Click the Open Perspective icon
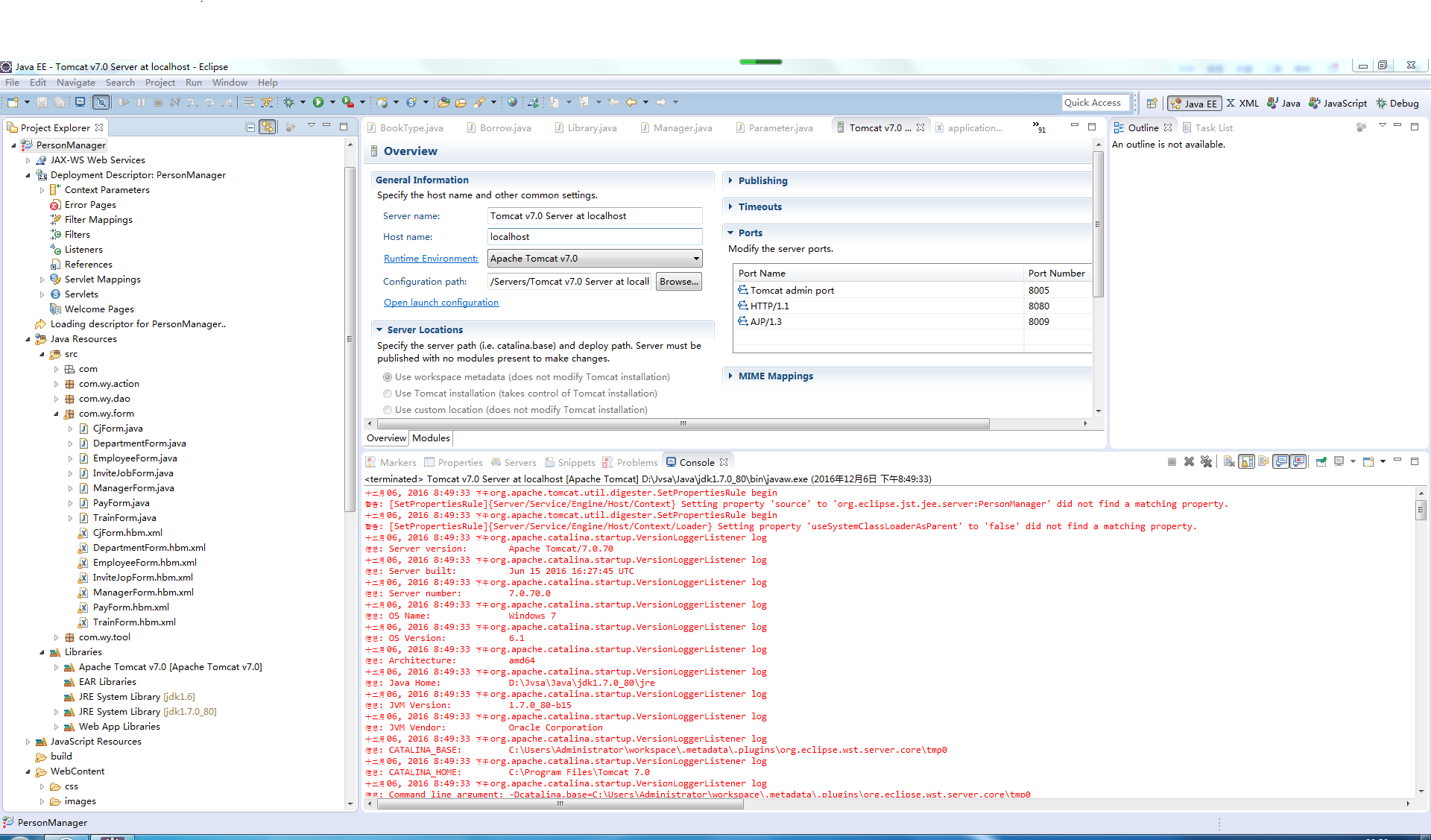Image resolution: width=1431 pixels, height=840 pixels. tap(1152, 104)
